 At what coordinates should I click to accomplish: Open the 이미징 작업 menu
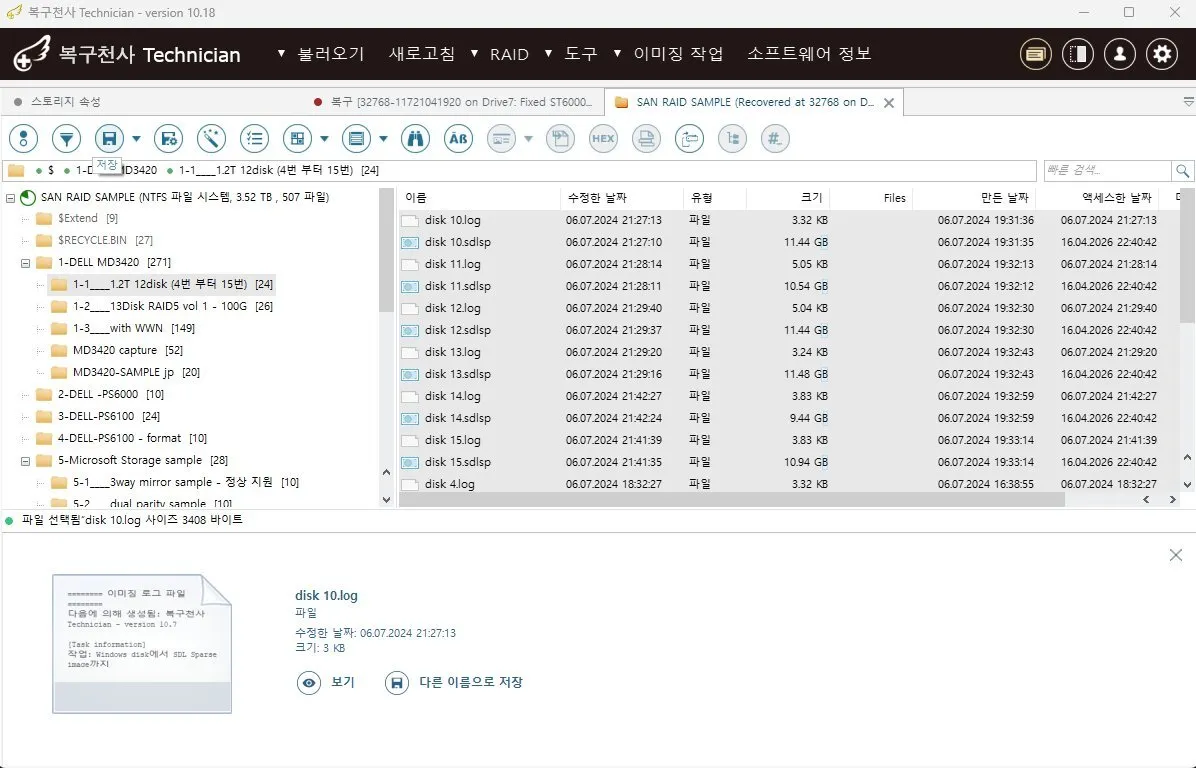click(678, 54)
